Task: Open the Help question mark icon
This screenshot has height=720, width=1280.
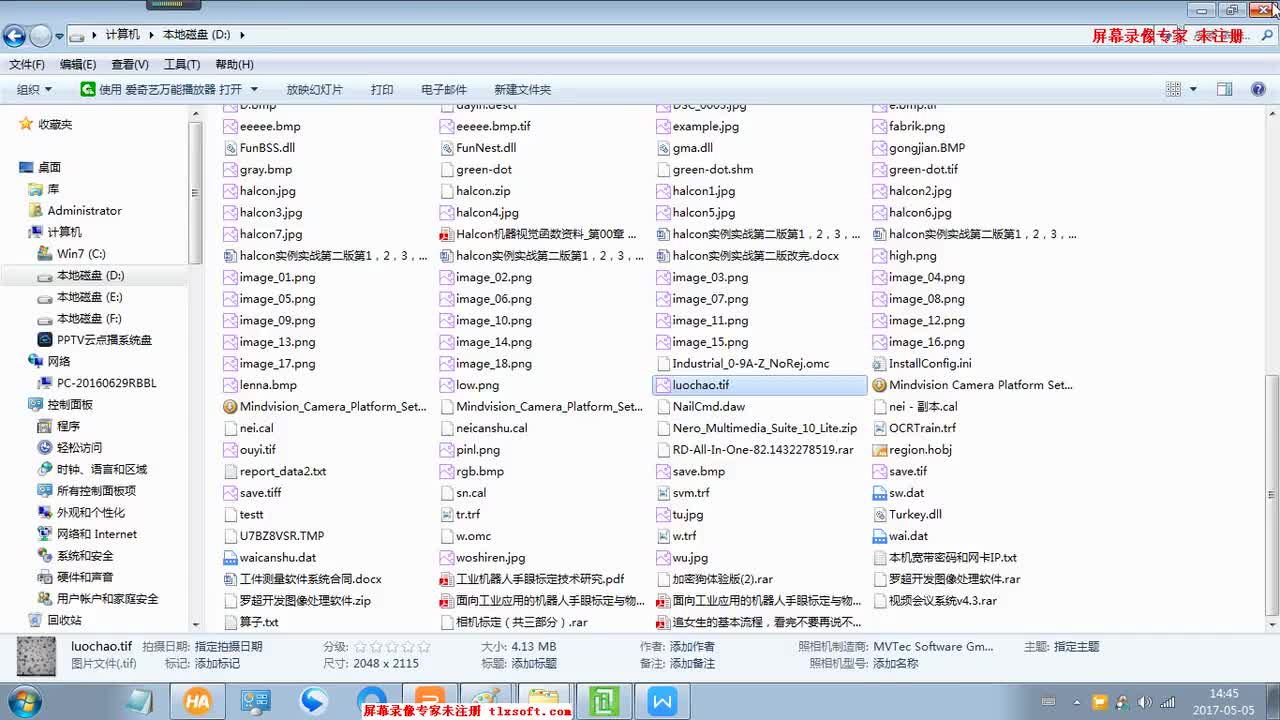Action: pyautogui.click(x=1258, y=89)
